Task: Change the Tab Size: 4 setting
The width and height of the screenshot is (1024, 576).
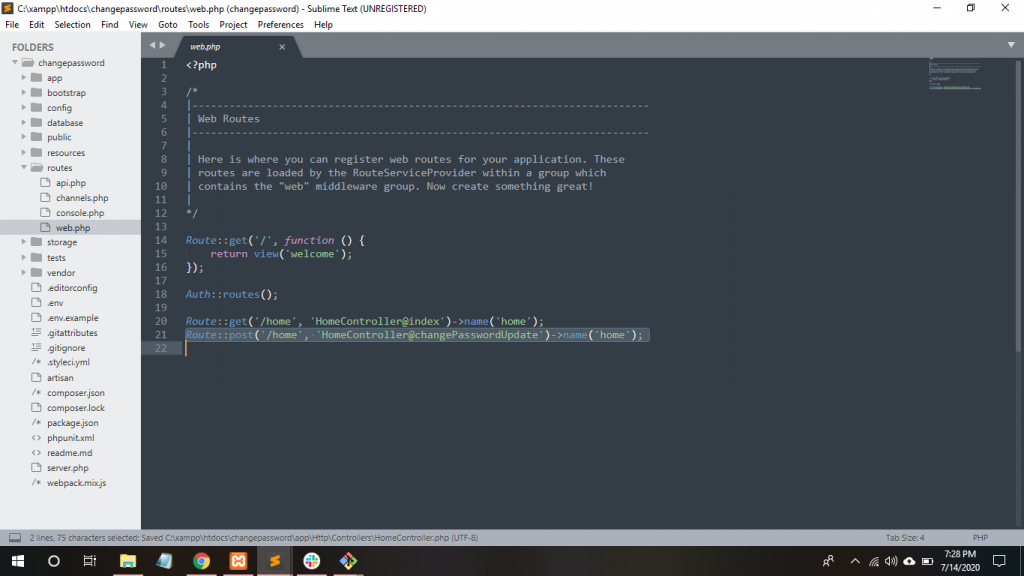Action: [905, 537]
